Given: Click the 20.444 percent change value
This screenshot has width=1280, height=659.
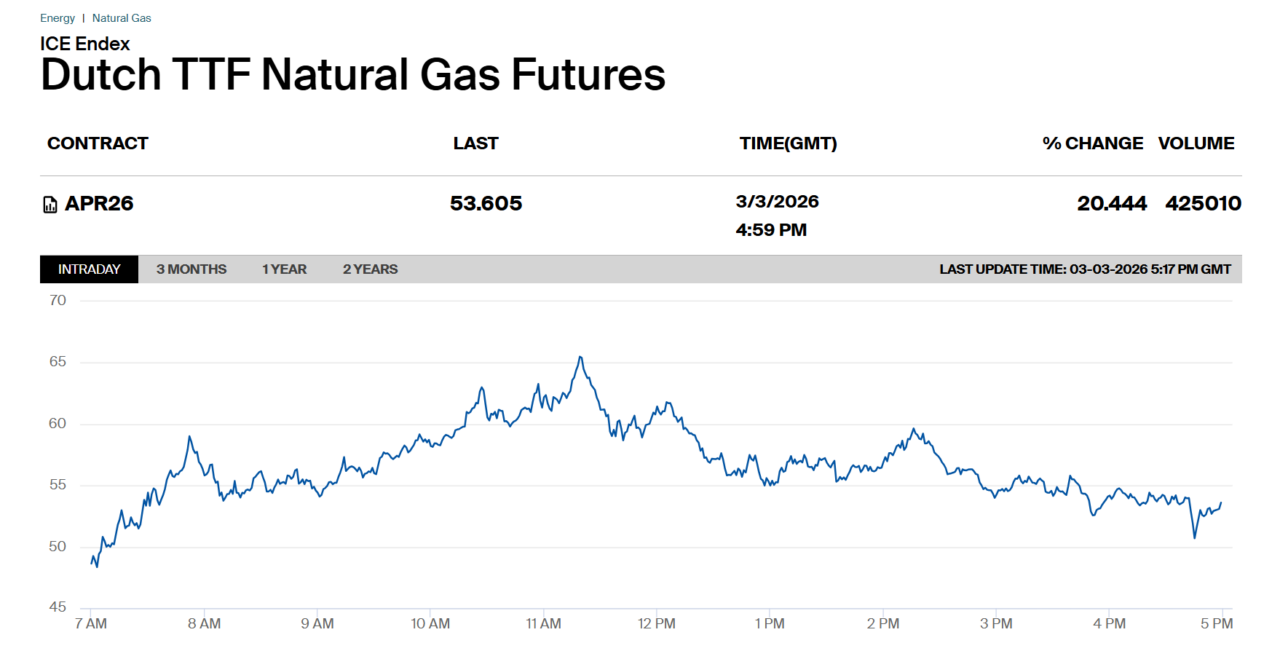Looking at the screenshot, I should 1111,204.
